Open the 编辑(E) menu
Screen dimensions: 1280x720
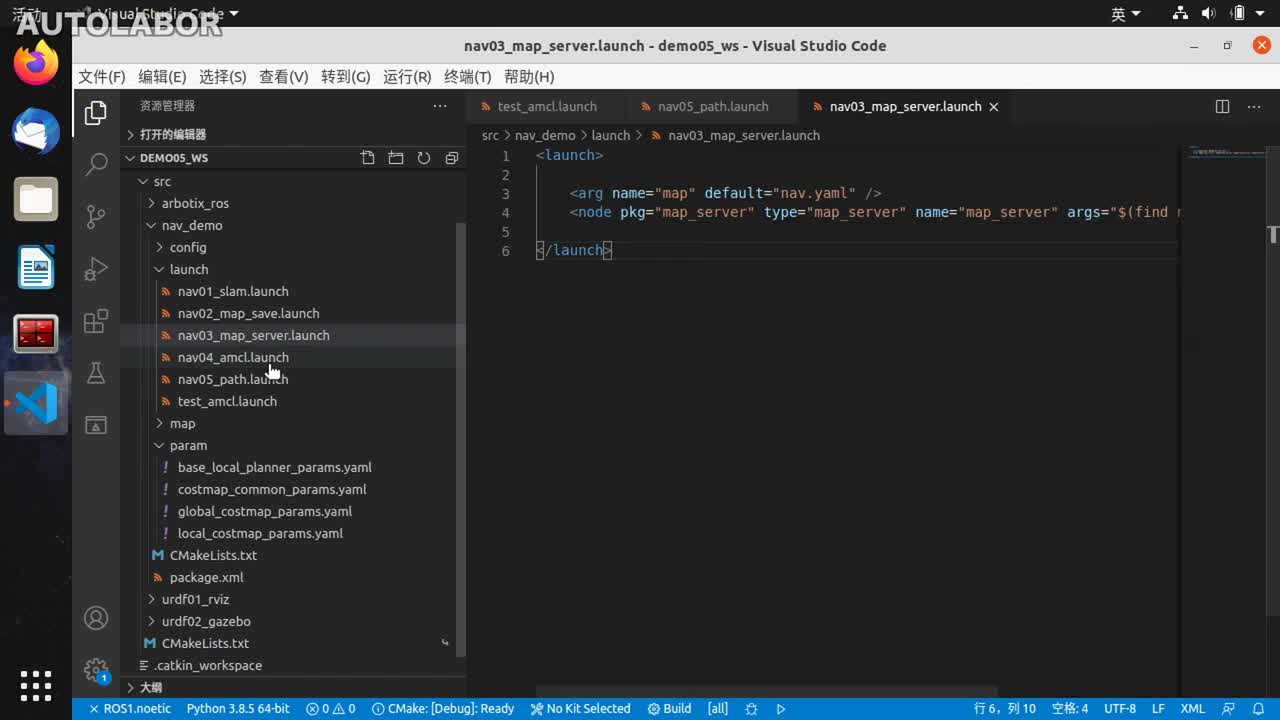162,77
